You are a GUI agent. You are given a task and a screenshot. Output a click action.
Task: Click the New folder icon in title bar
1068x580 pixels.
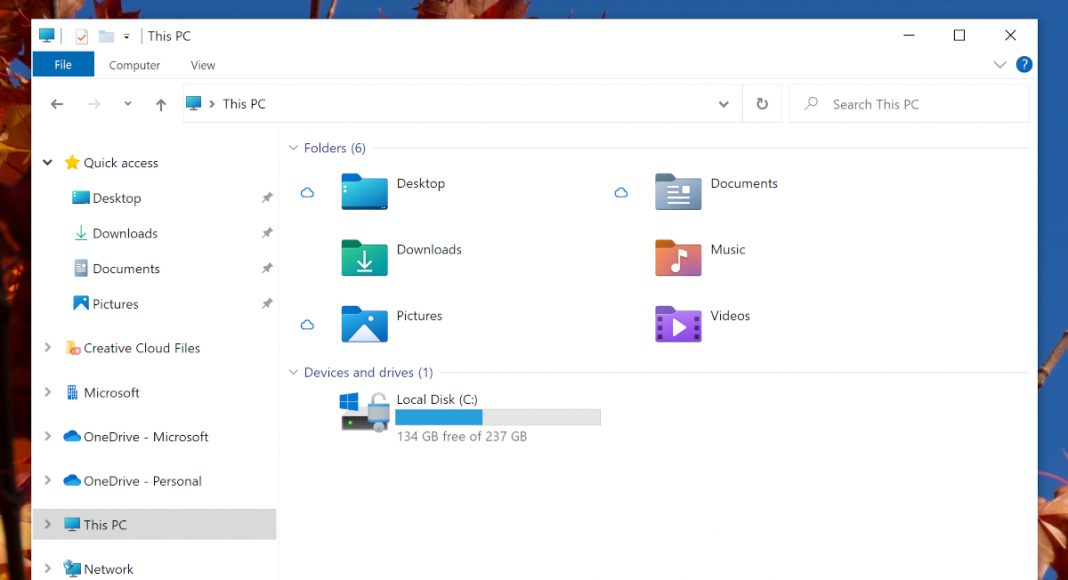[106, 36]
